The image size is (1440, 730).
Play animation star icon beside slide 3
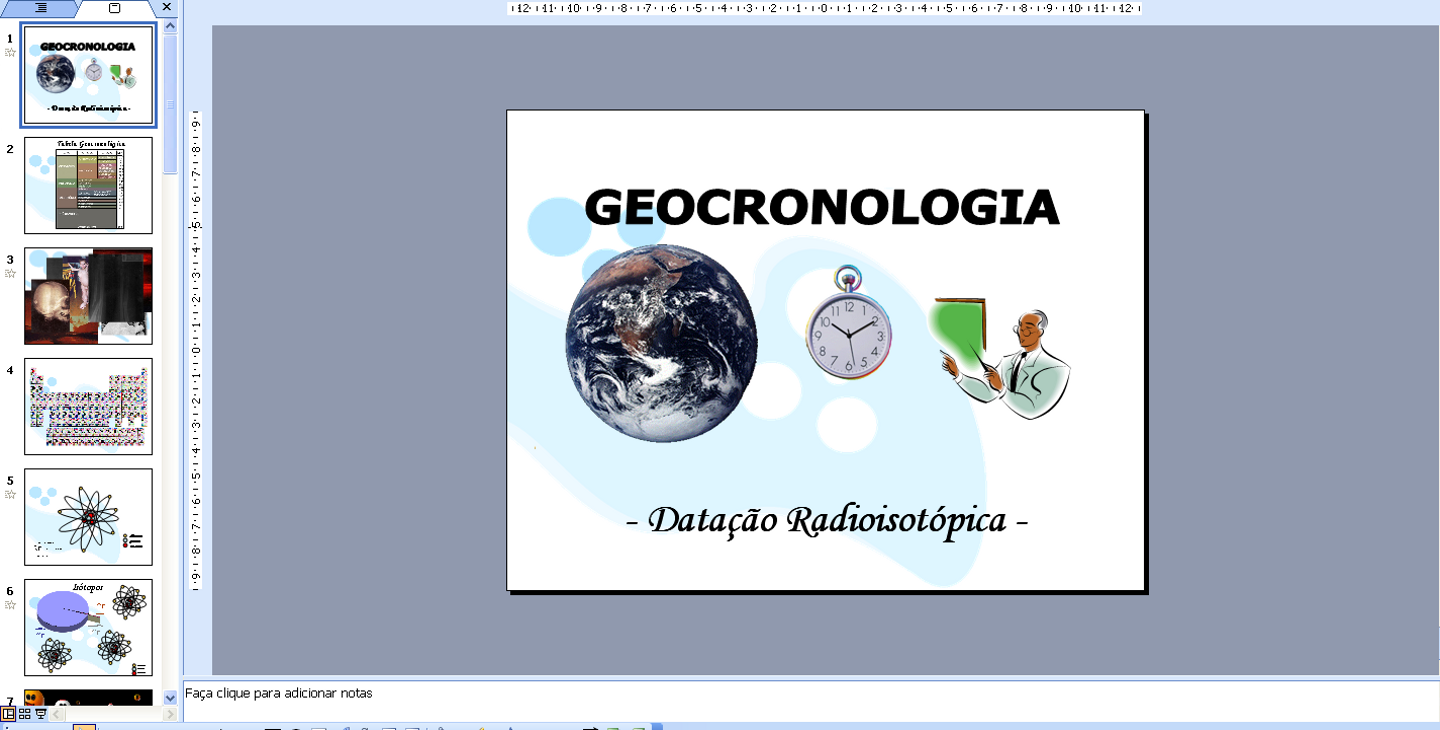[10, 273]
